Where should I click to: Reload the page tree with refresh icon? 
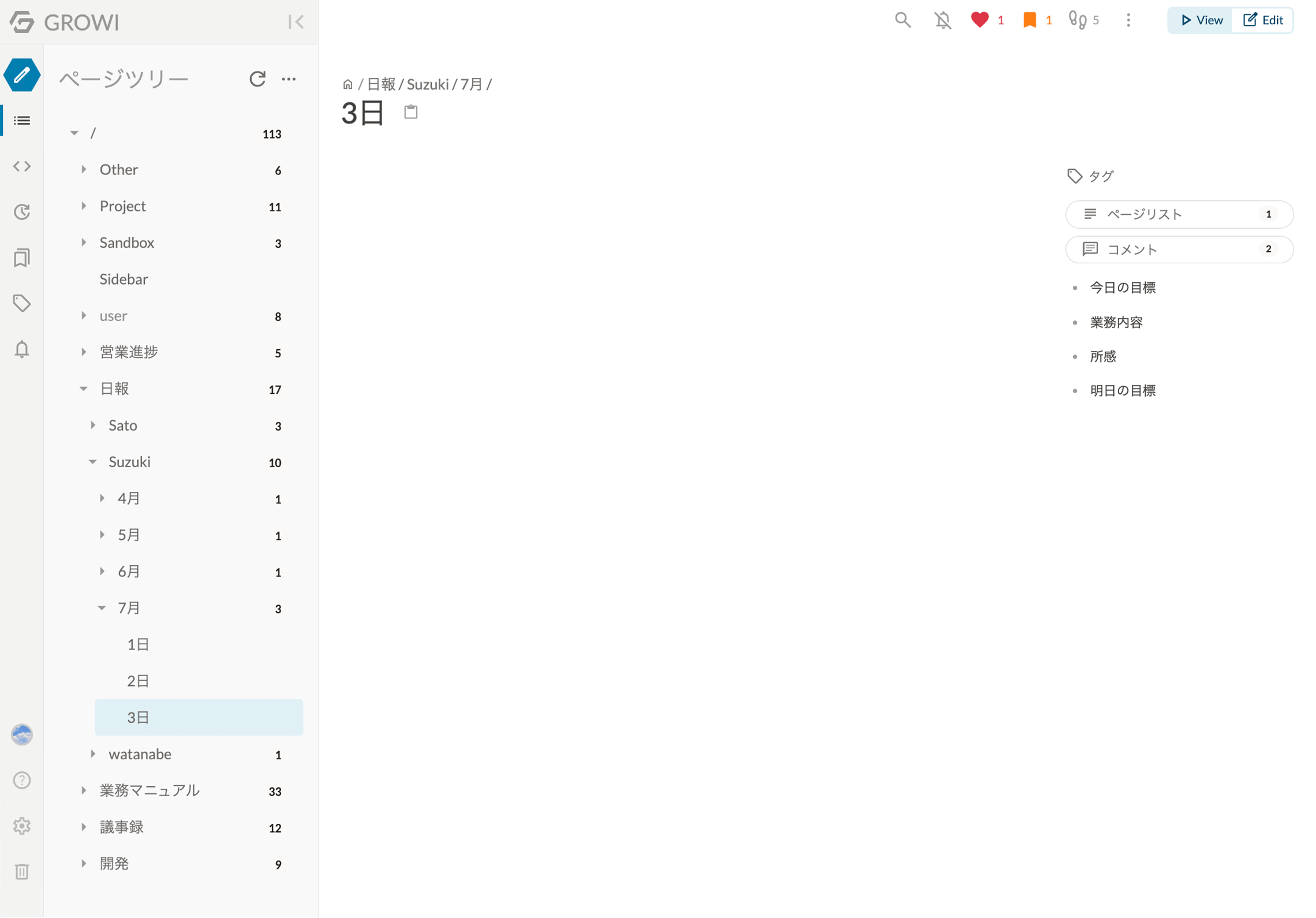tap(257, 79)
